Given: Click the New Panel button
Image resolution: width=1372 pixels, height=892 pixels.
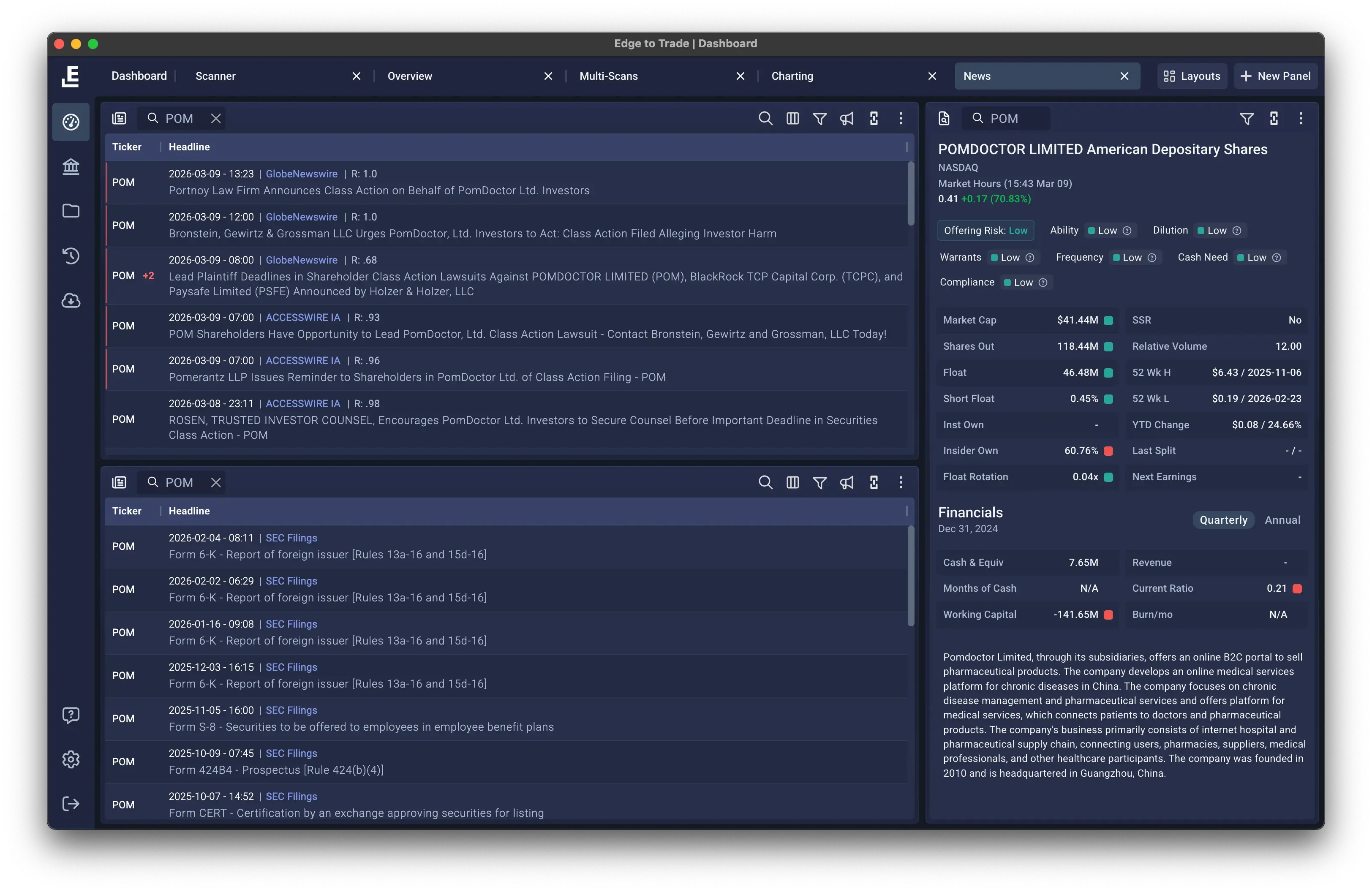Looking at the screenshot, I should 1275,76.
